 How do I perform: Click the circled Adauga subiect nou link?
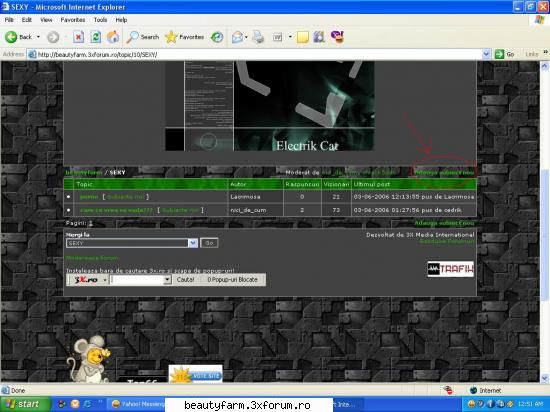[444, 173]
